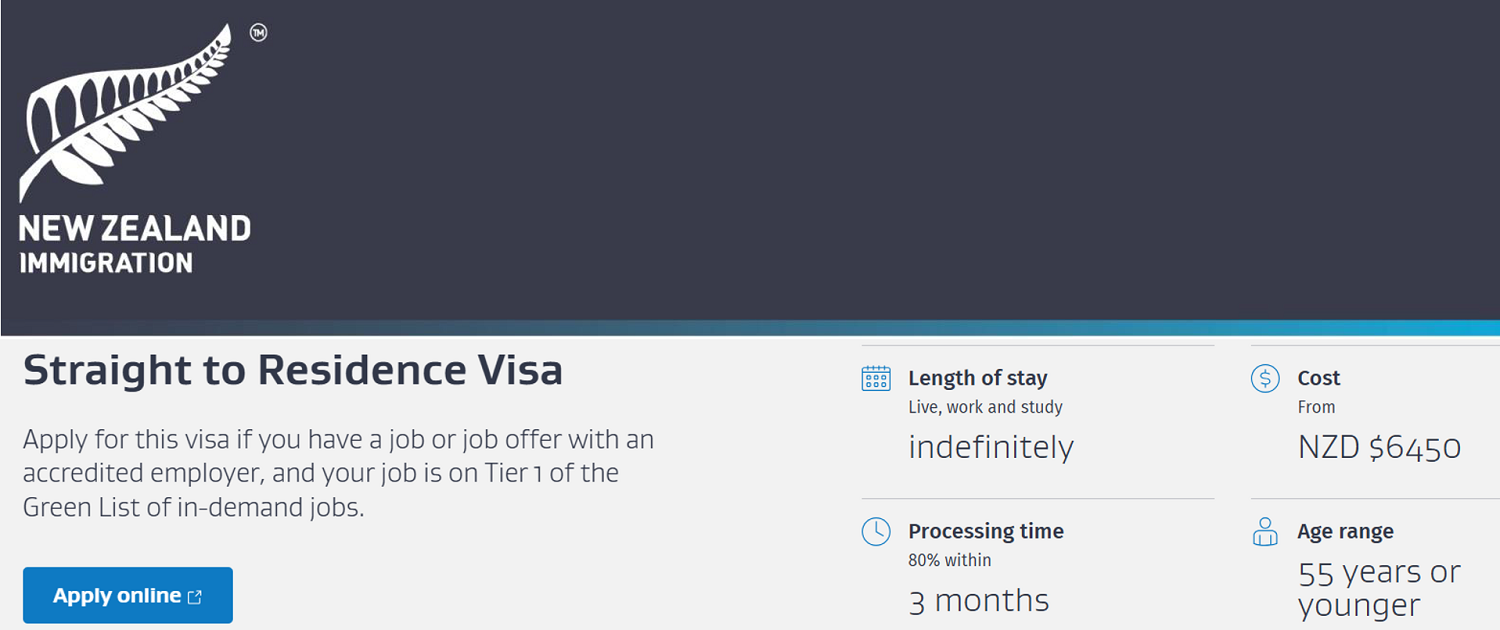Viewport: 1500px width, 630px height.
Task: Click the clock icon beside Processing time
Action: click(x=876, y=531)
